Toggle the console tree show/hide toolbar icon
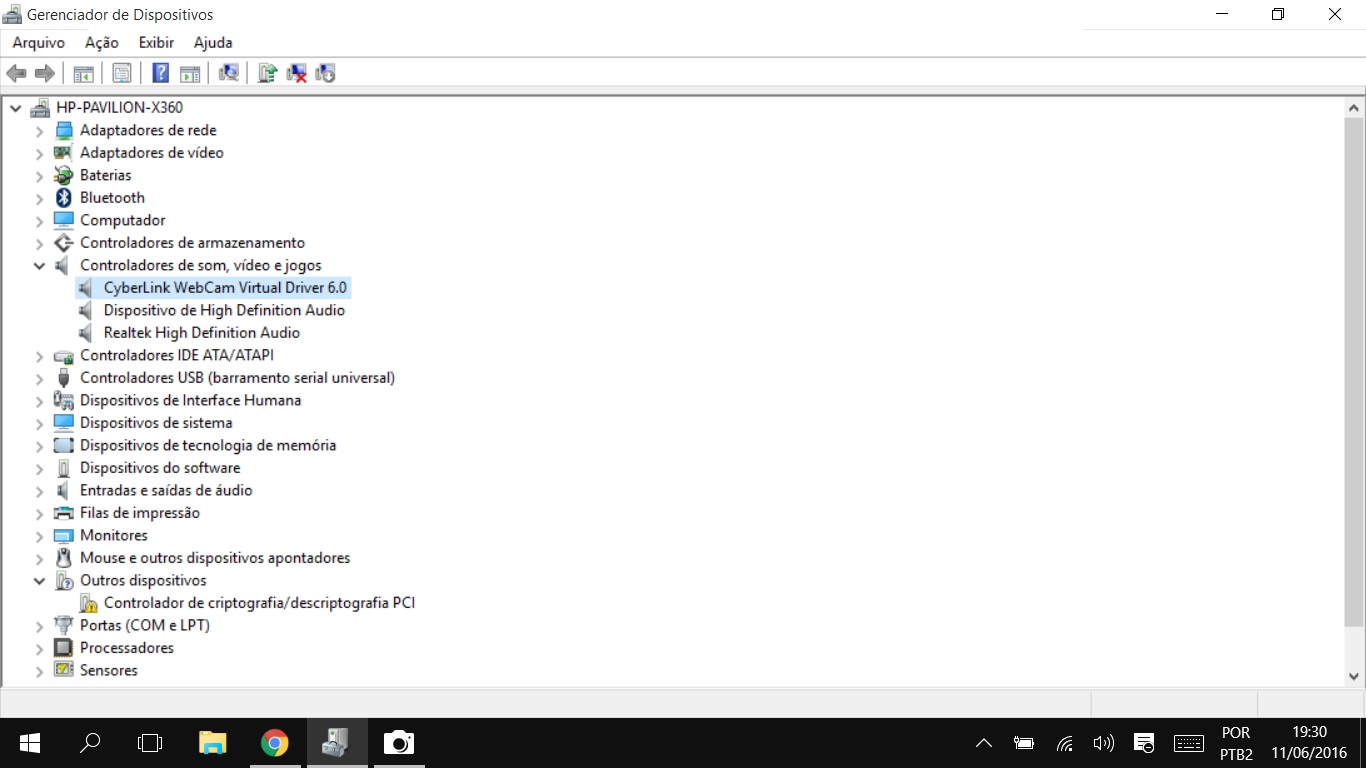This screenshot has width=1366, height=768. [x=84, y=73]
